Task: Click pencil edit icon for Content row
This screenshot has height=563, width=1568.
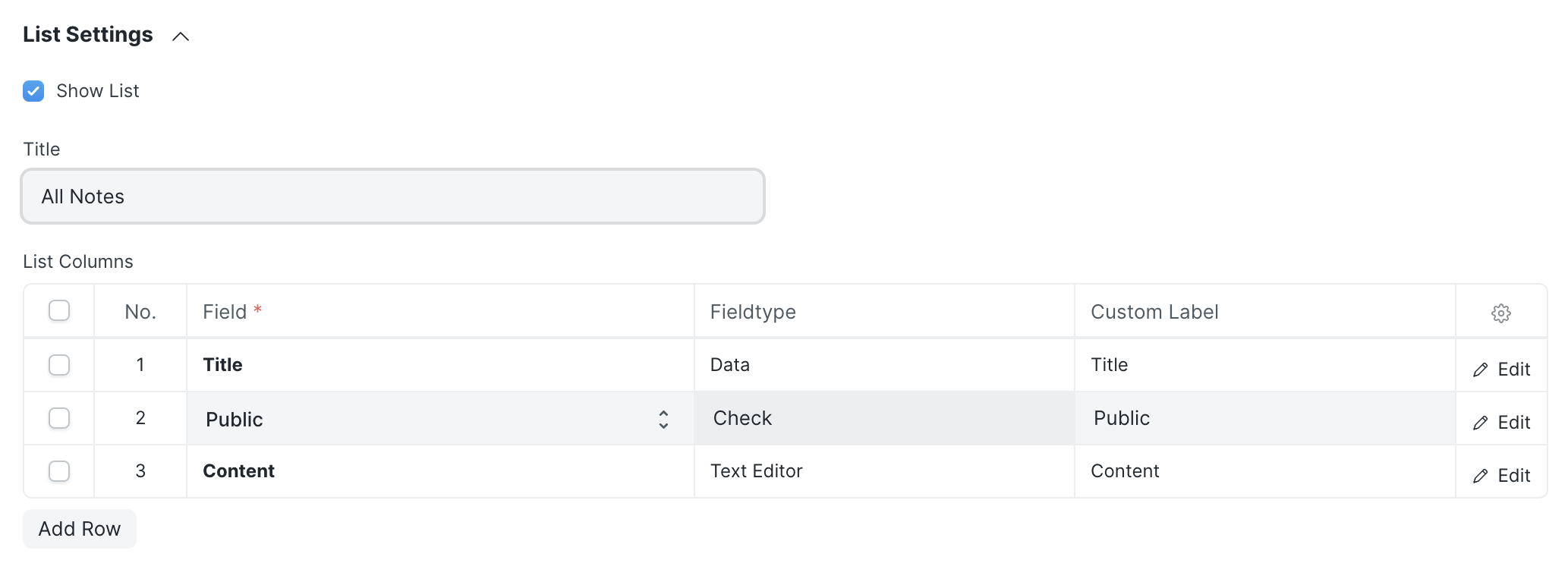Action: point(1480,477)
